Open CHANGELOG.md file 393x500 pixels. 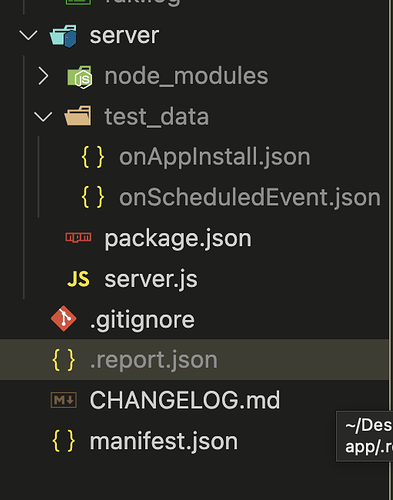(185, 400)
